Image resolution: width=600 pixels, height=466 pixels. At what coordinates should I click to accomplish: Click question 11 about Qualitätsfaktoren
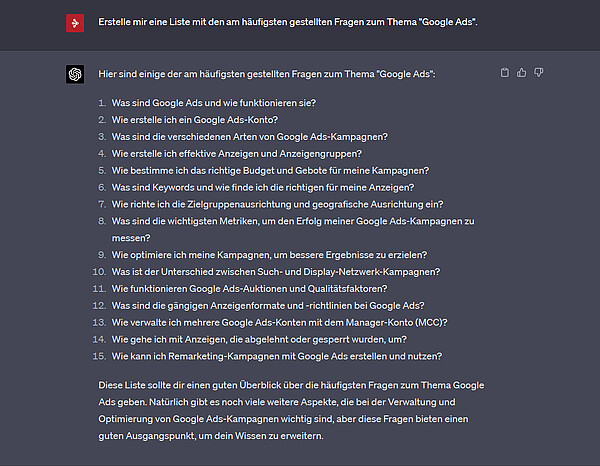[249, 288]
